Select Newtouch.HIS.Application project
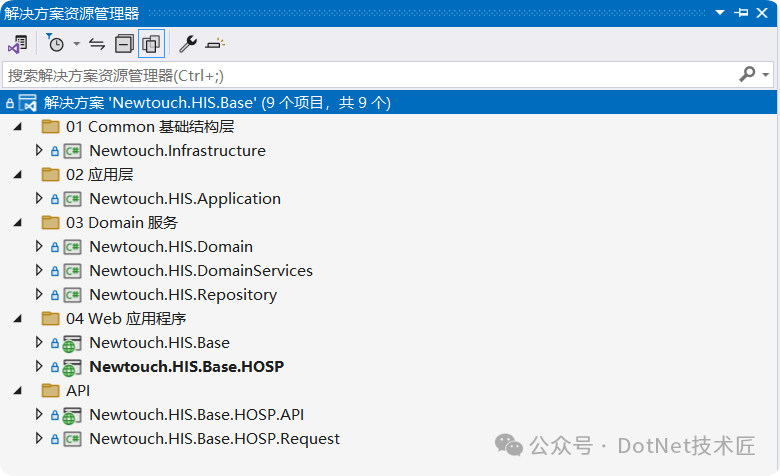This screenshot has height=476, width=780. 185,199
